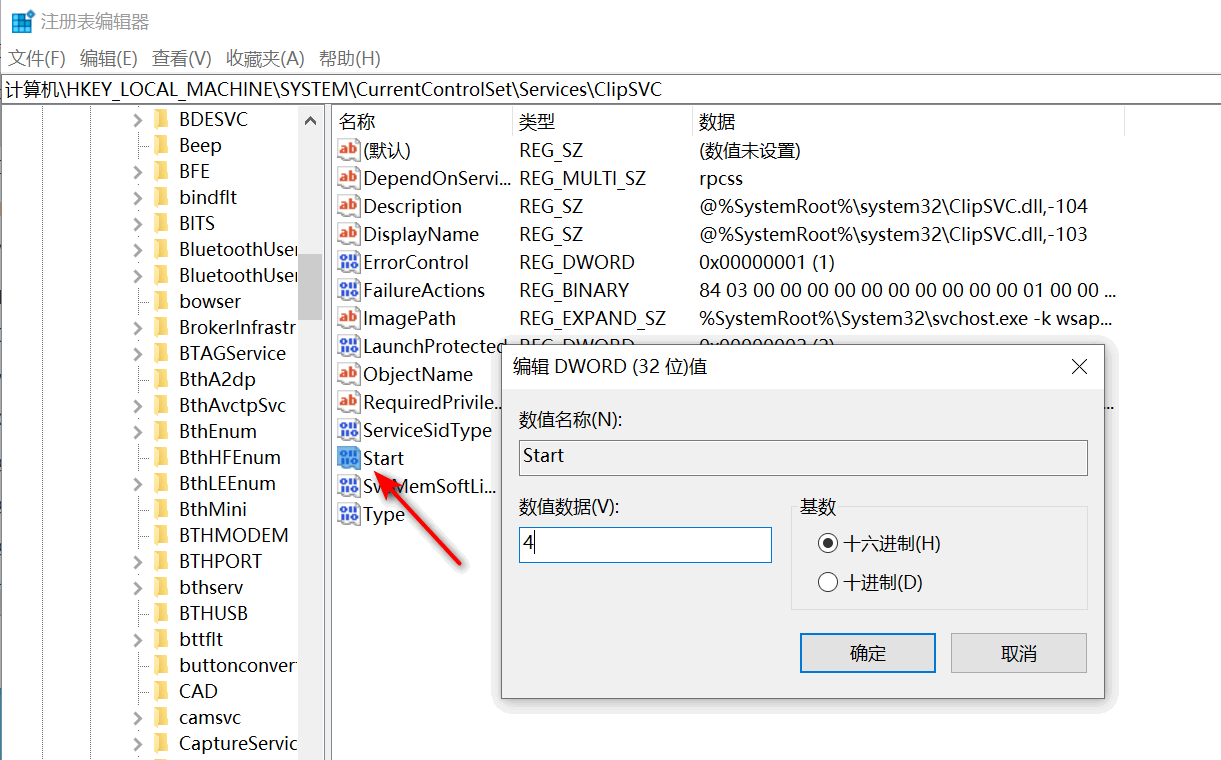Click the buttonconver key folder icon
Image resolution: width=1221 pixels, height=760 pixels.
point(161,665)
